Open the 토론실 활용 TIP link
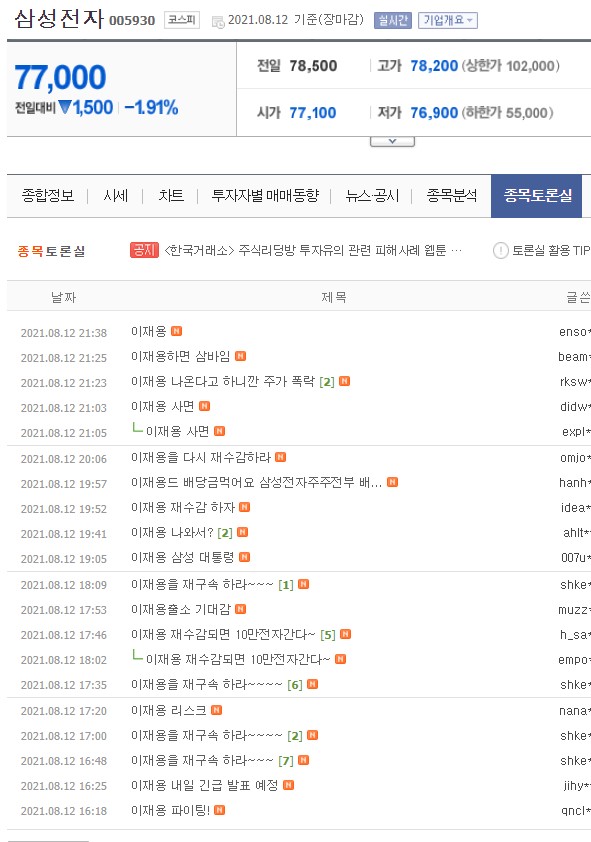The height and width of the screenshot is (842, 591). point(550,251)
